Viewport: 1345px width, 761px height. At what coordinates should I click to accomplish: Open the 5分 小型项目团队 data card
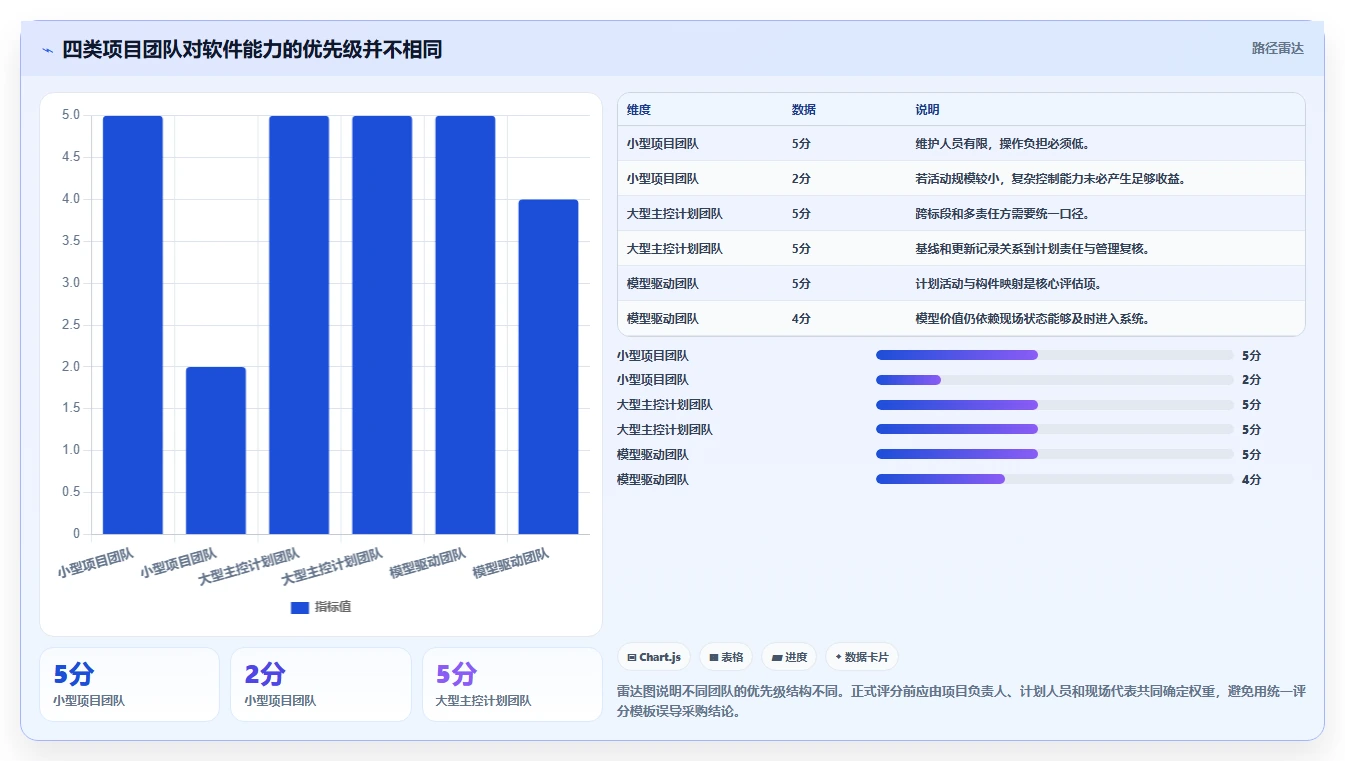[x=129, y=684]
